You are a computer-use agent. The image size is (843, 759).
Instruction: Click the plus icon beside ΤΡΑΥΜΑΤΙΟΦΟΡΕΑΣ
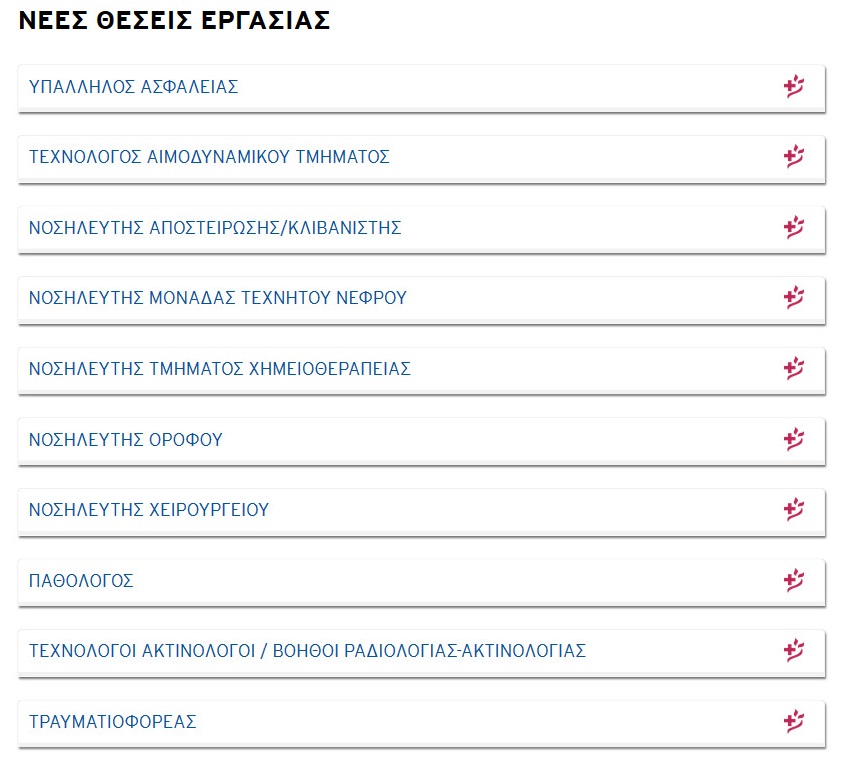(794, 721)
